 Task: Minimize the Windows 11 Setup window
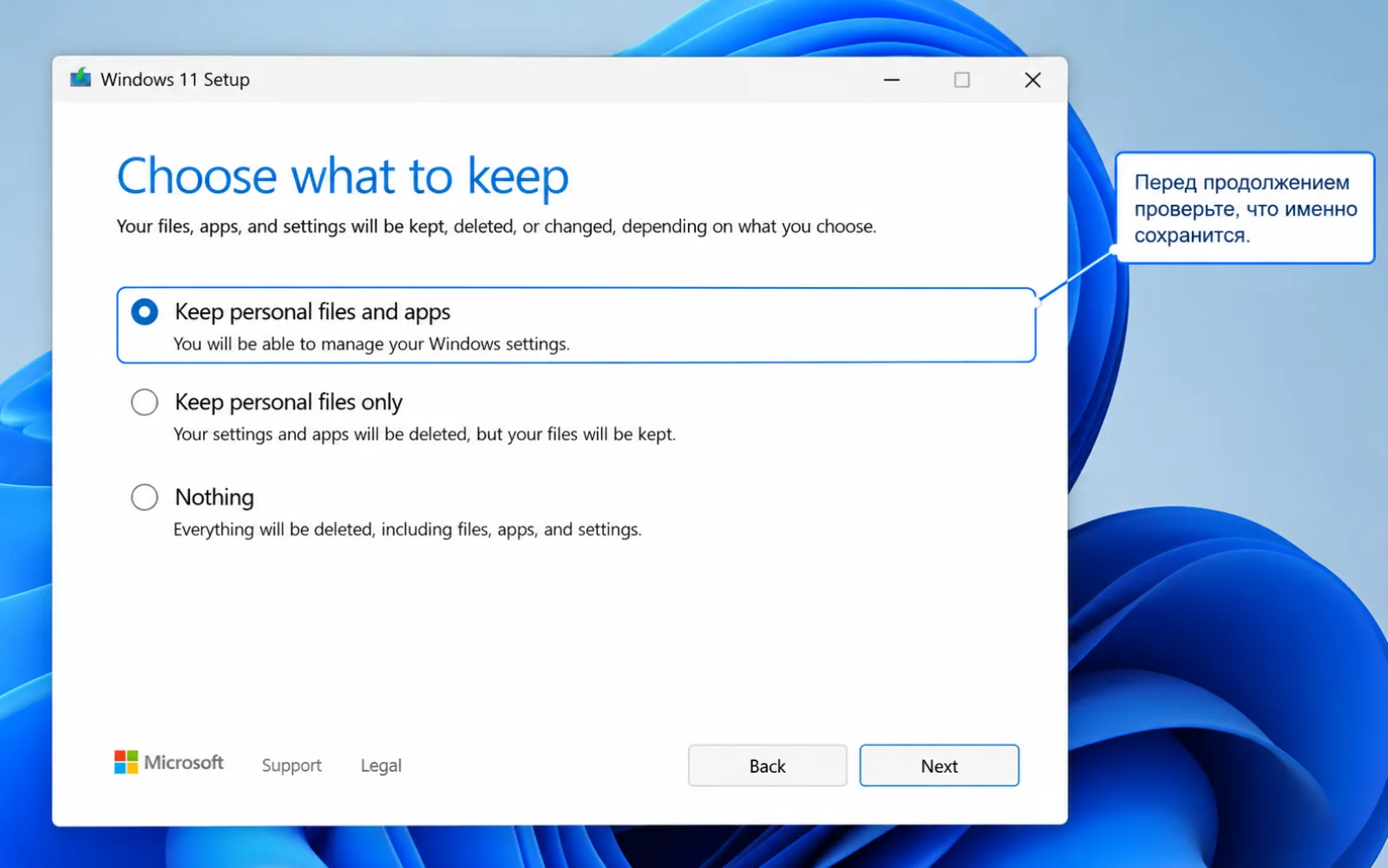click(892, 80)
